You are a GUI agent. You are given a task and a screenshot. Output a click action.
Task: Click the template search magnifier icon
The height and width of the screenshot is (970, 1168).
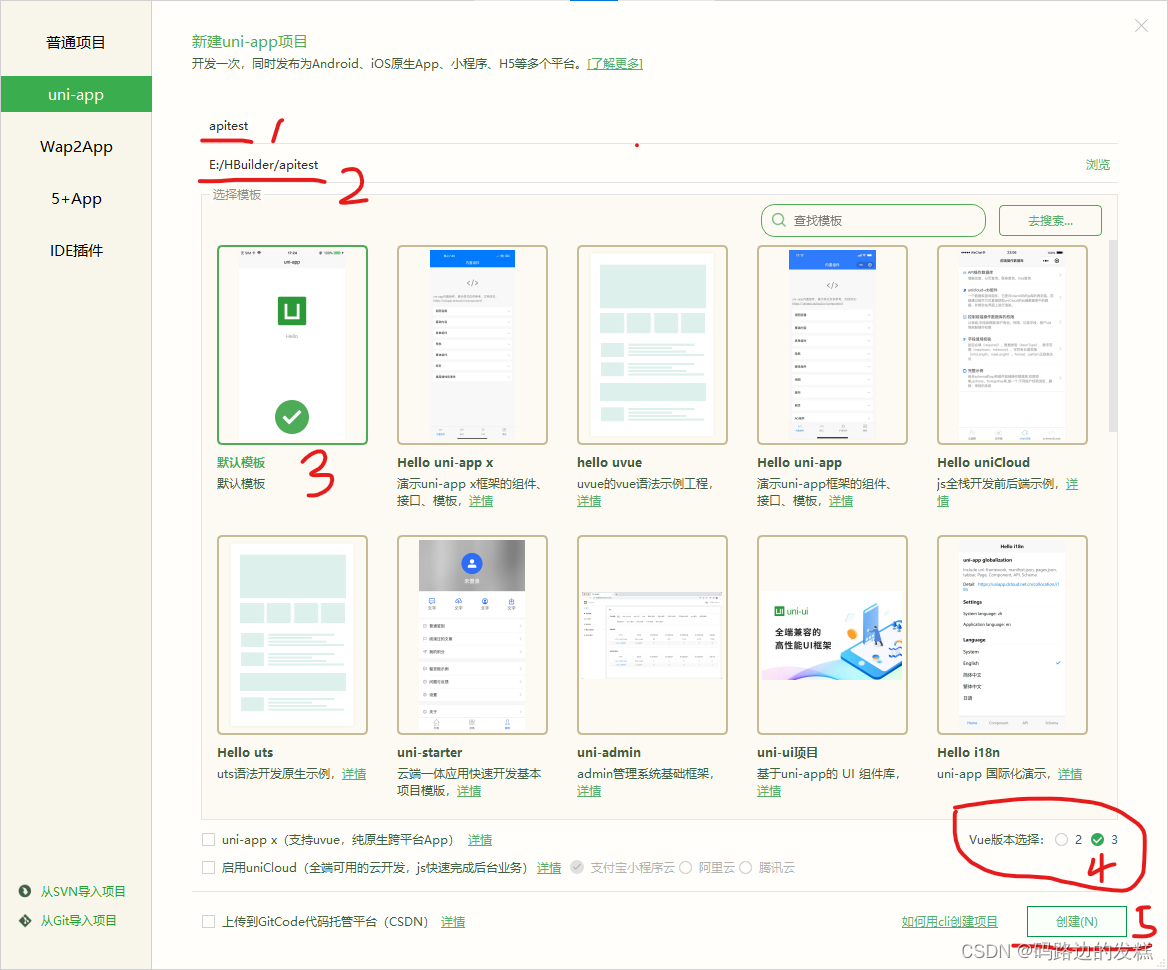[x=778, y=221]
